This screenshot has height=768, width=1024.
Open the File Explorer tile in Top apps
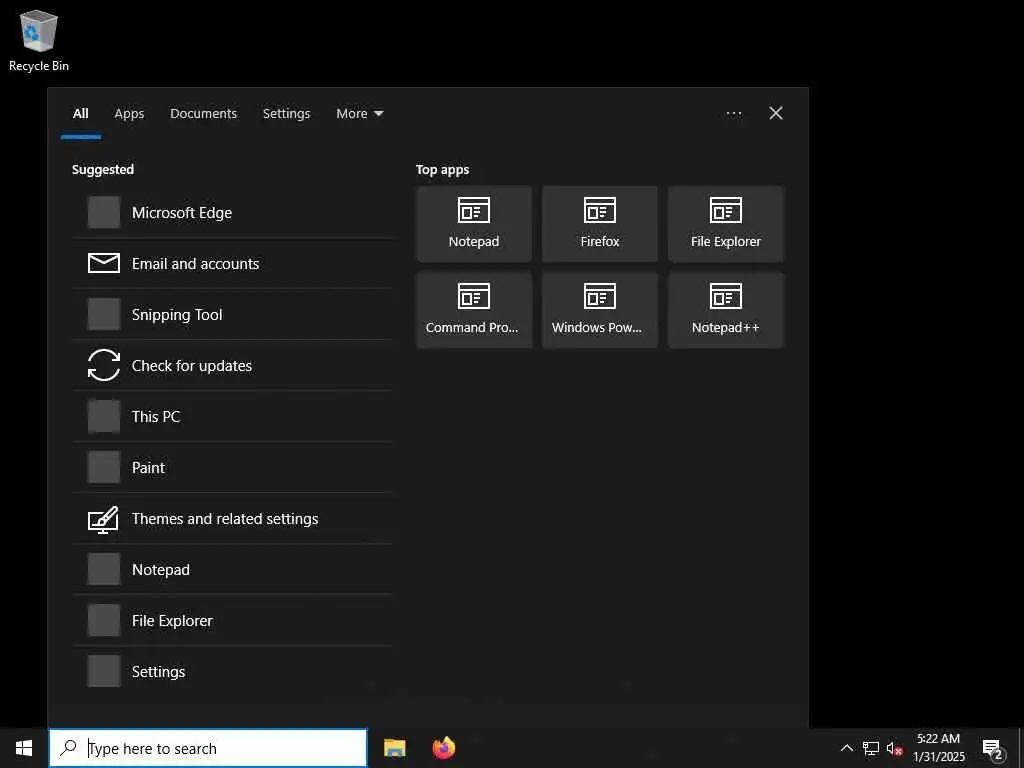(726, 224)
